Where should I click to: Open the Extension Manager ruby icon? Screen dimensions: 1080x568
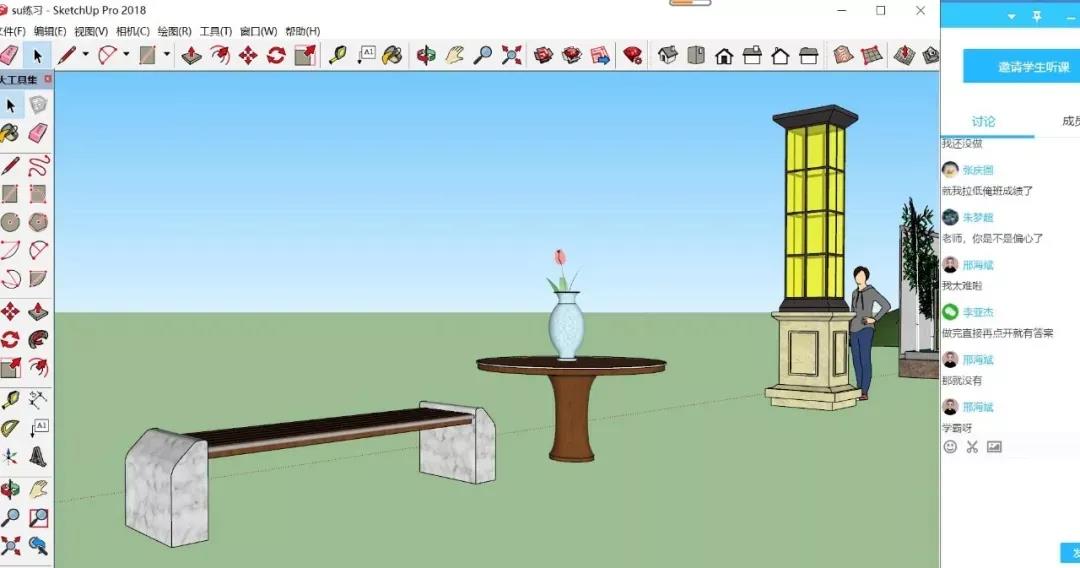click(x=632, y=55)
